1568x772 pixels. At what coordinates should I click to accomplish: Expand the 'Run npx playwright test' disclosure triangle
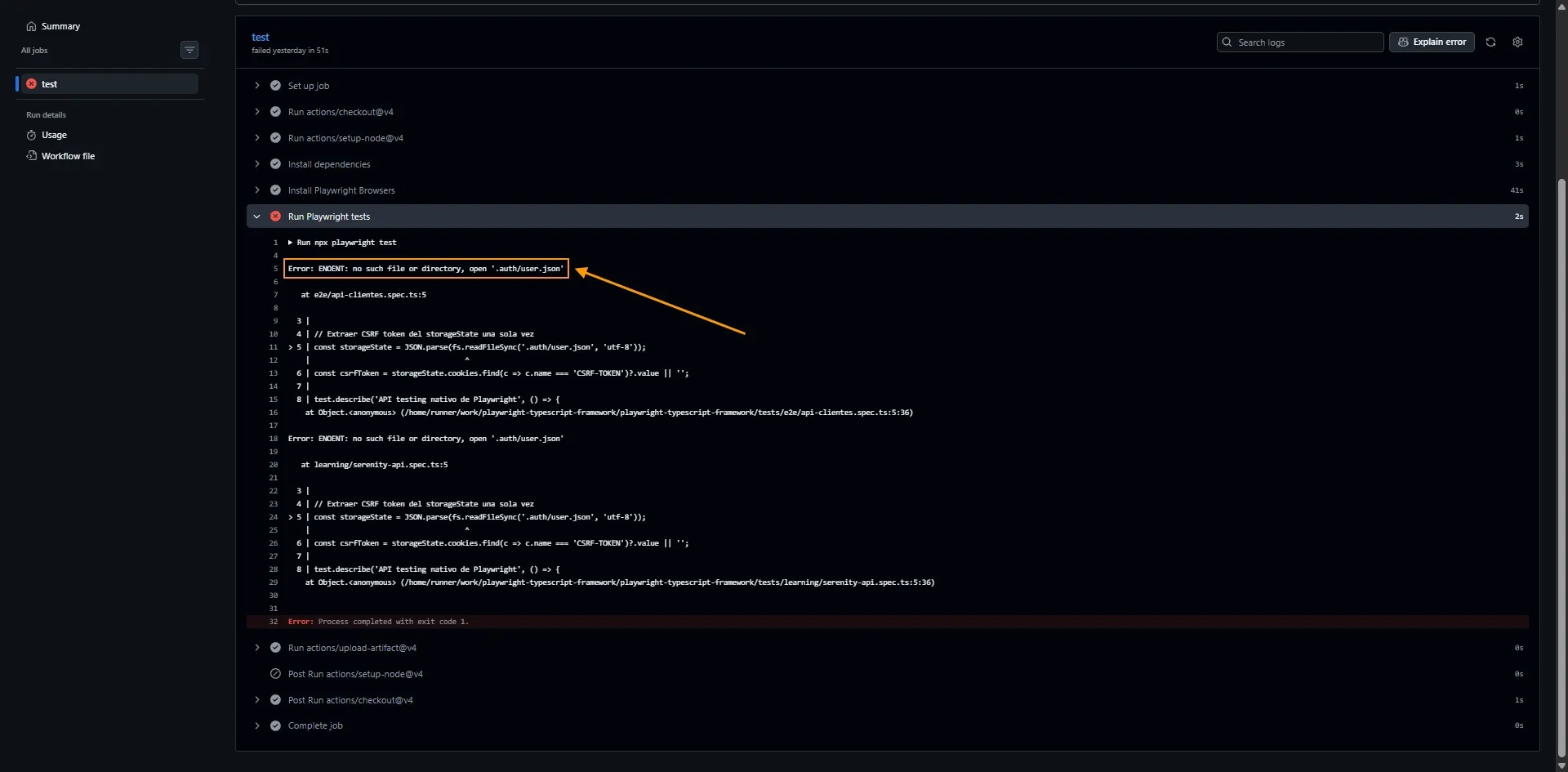click(x=290, y=243)
